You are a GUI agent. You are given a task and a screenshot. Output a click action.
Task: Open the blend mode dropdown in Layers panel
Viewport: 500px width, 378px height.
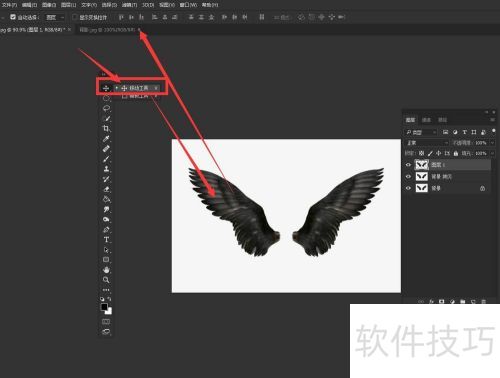(x=427, y=143)
